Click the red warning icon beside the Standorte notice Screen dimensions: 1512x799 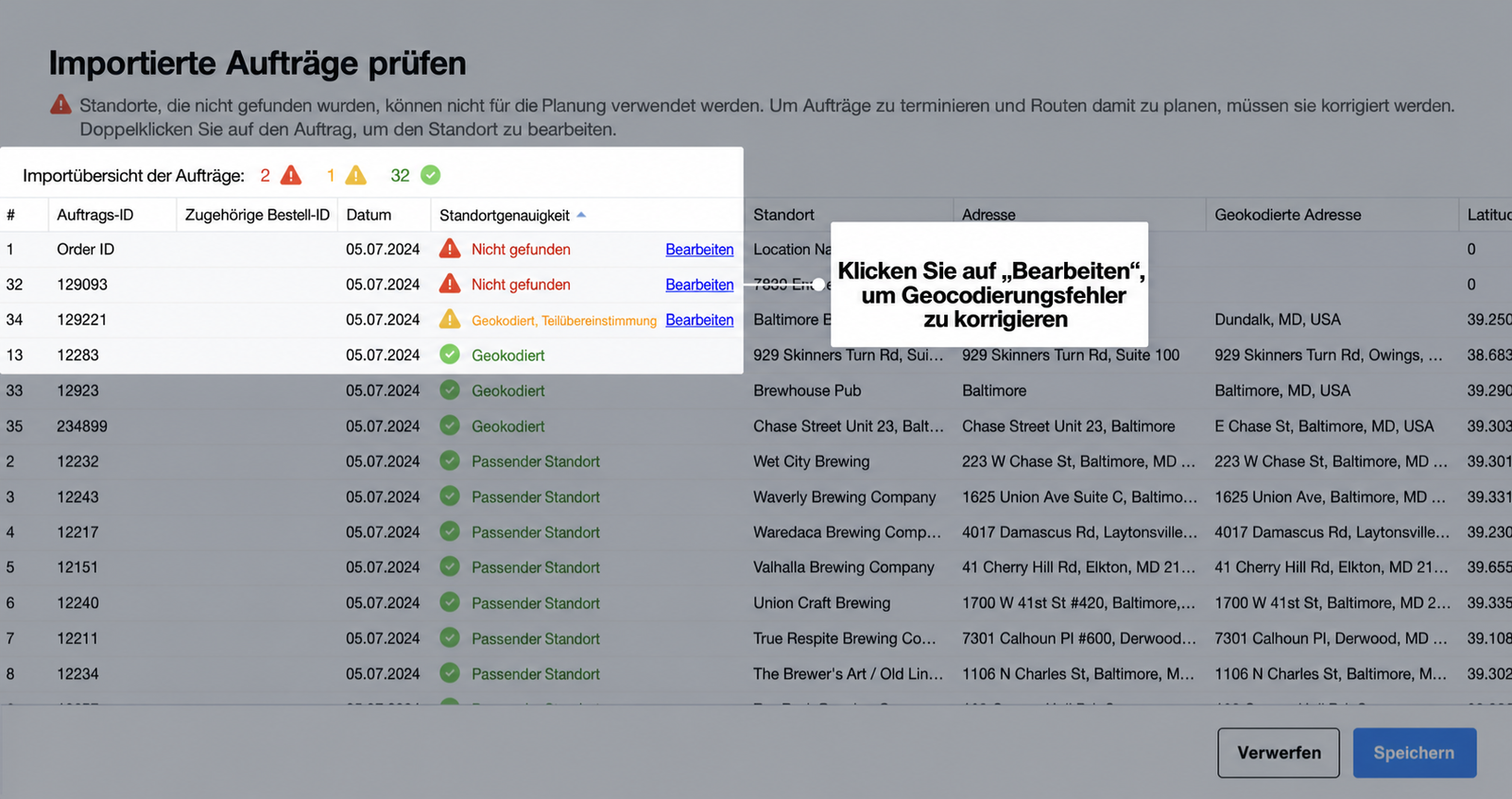pos(60,104)
